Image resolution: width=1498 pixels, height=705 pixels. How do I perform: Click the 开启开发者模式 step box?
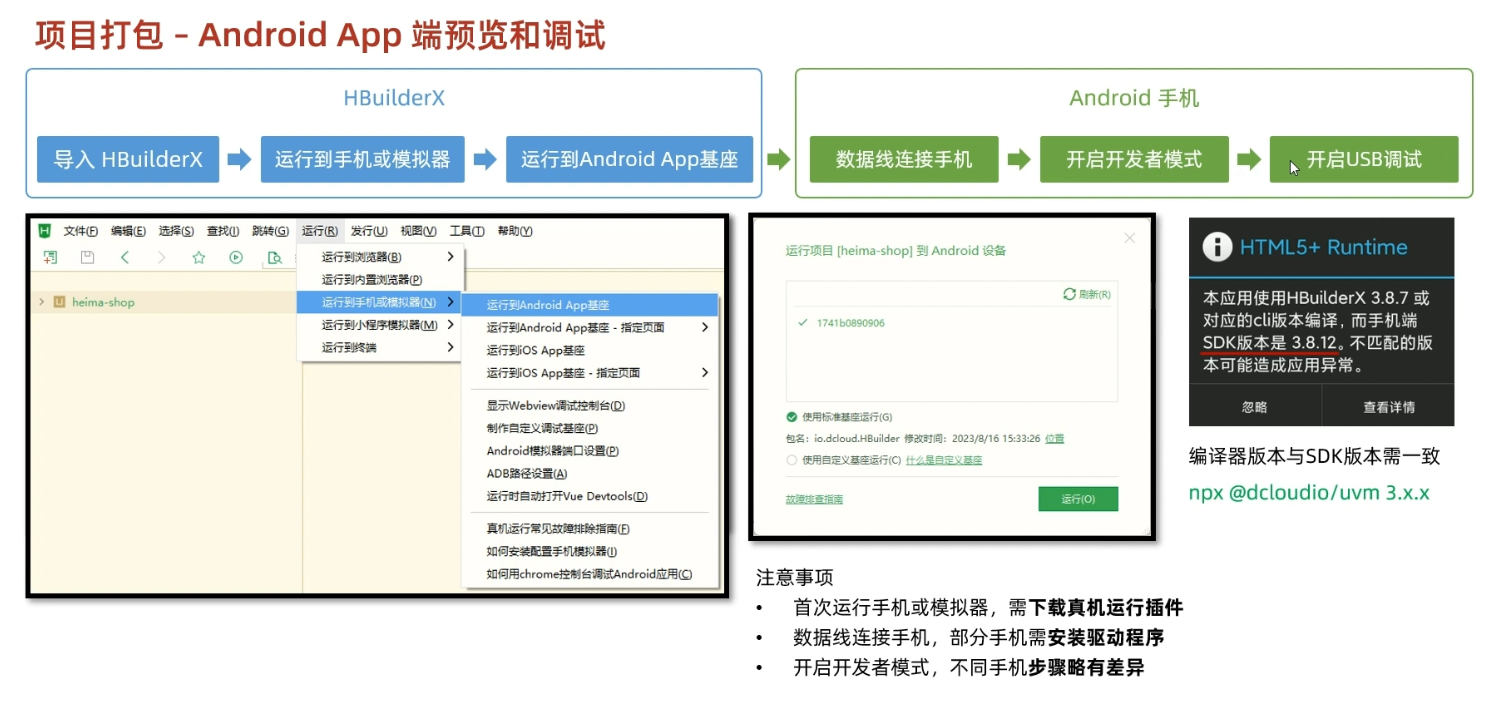click(x=1134, y=159)
